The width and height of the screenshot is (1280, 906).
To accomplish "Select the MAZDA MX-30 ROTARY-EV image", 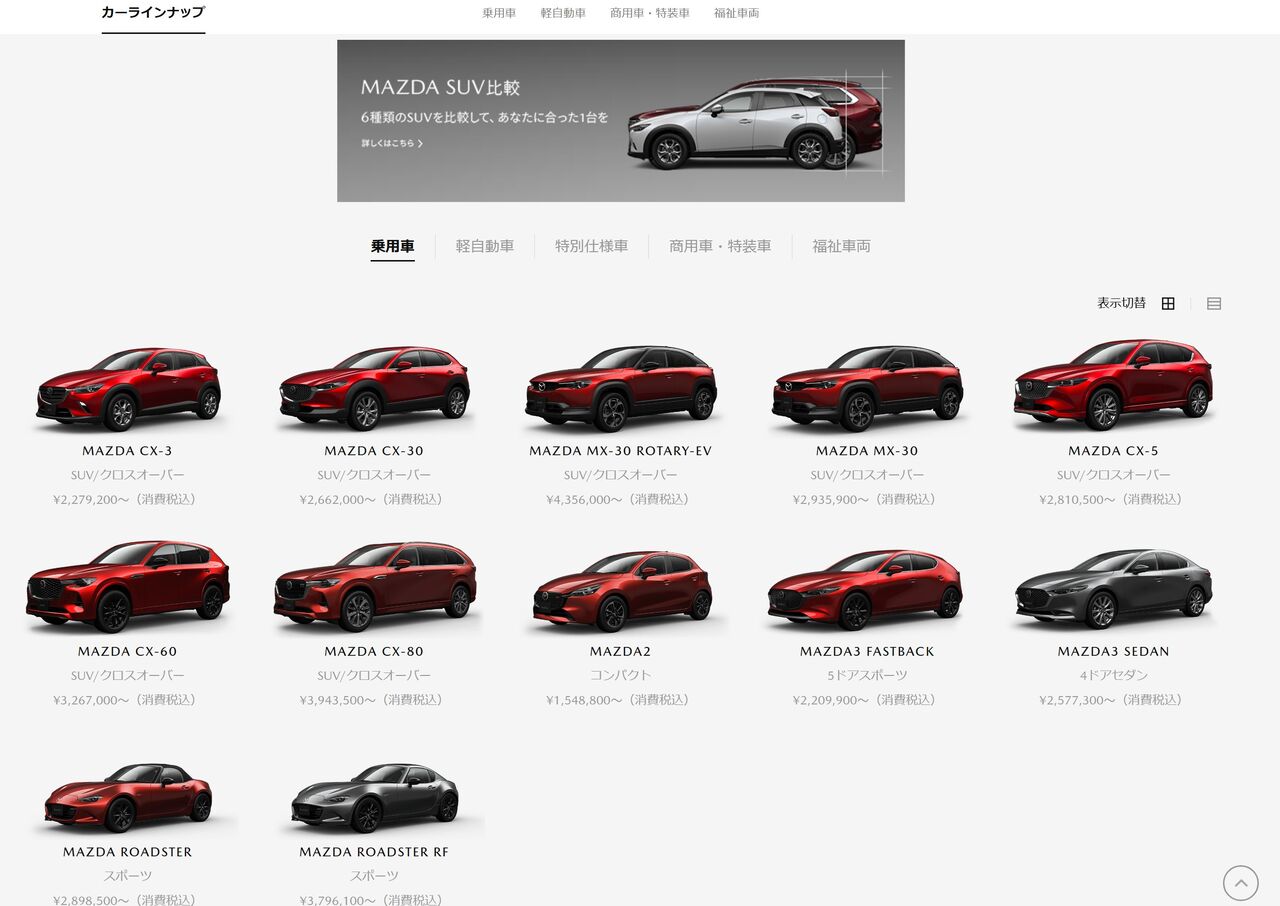I will 620,388.
